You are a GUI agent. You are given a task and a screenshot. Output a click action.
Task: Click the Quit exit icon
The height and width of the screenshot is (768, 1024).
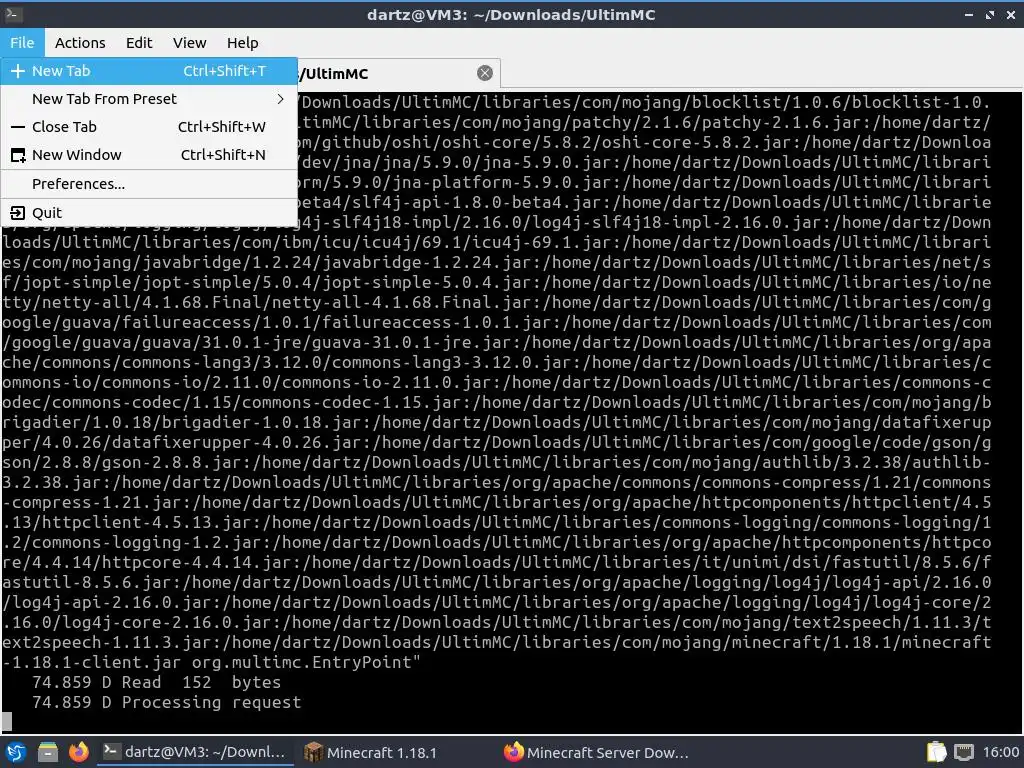click(x=18, y=212)
